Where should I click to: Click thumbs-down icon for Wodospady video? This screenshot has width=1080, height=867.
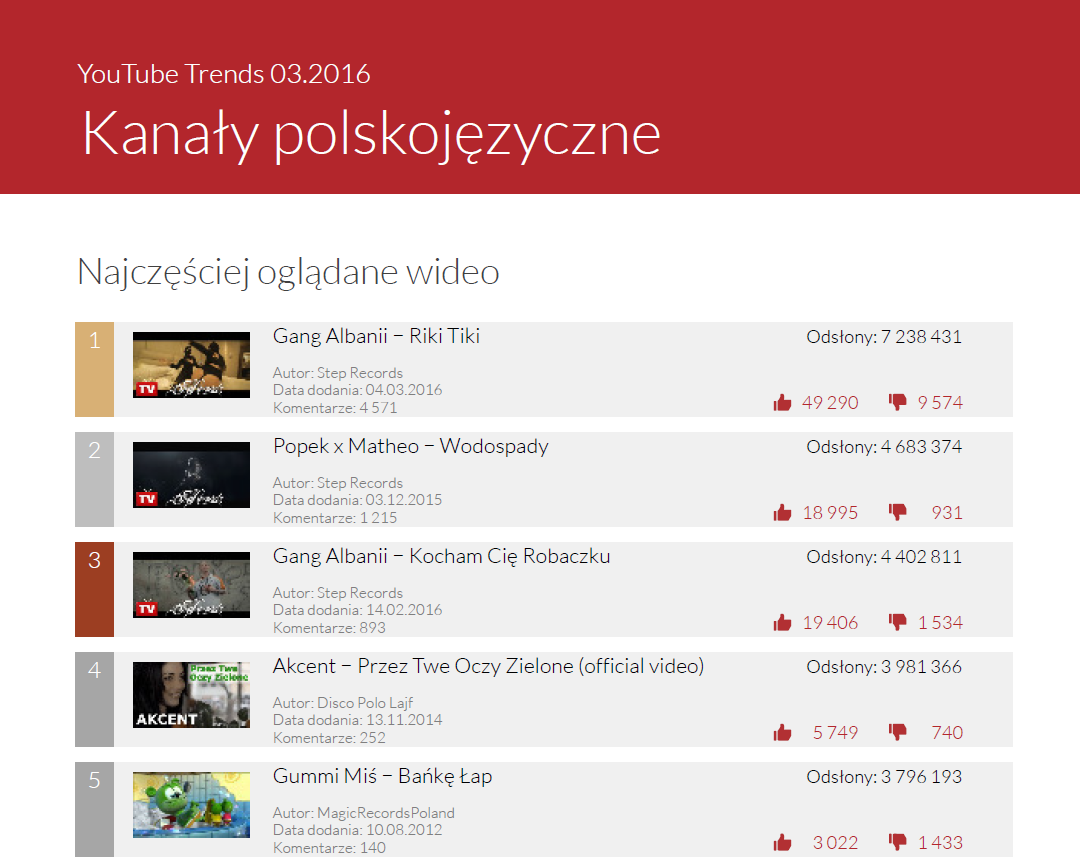[897, 512]
